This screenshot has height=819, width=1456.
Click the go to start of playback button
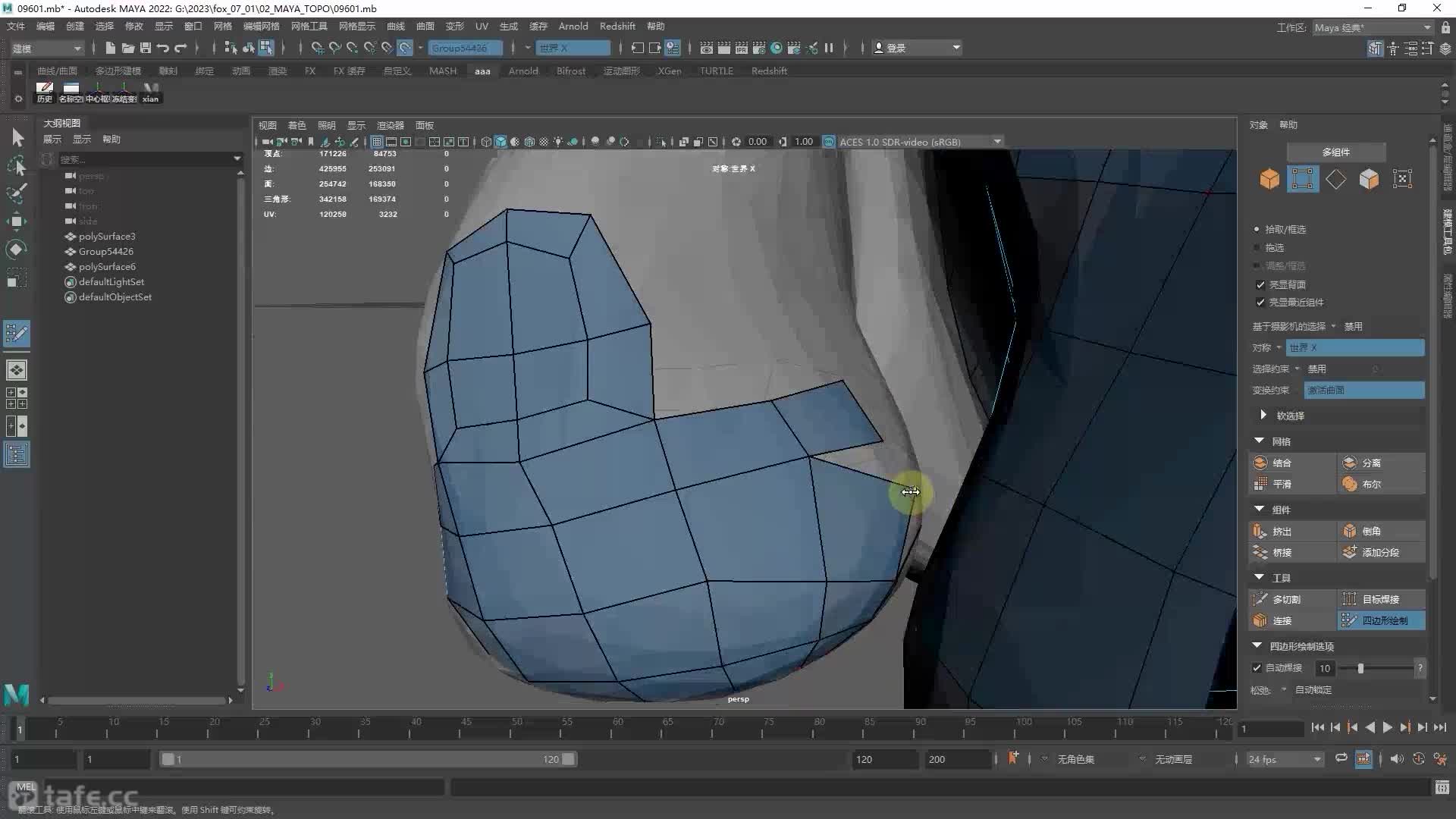pos(1317,727)
